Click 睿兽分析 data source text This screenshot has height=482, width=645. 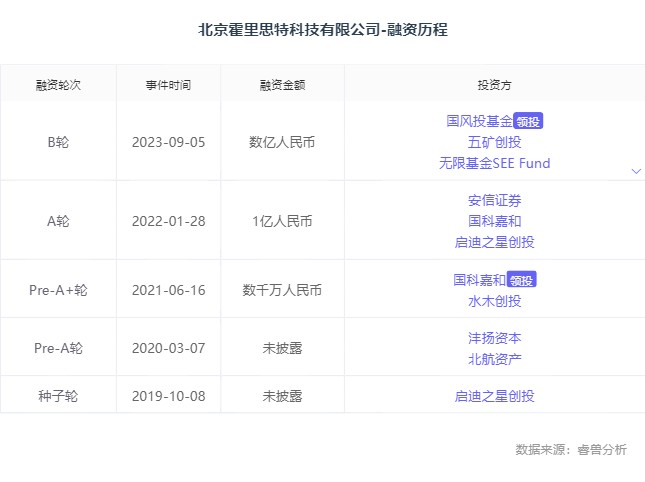click(602, 450)
